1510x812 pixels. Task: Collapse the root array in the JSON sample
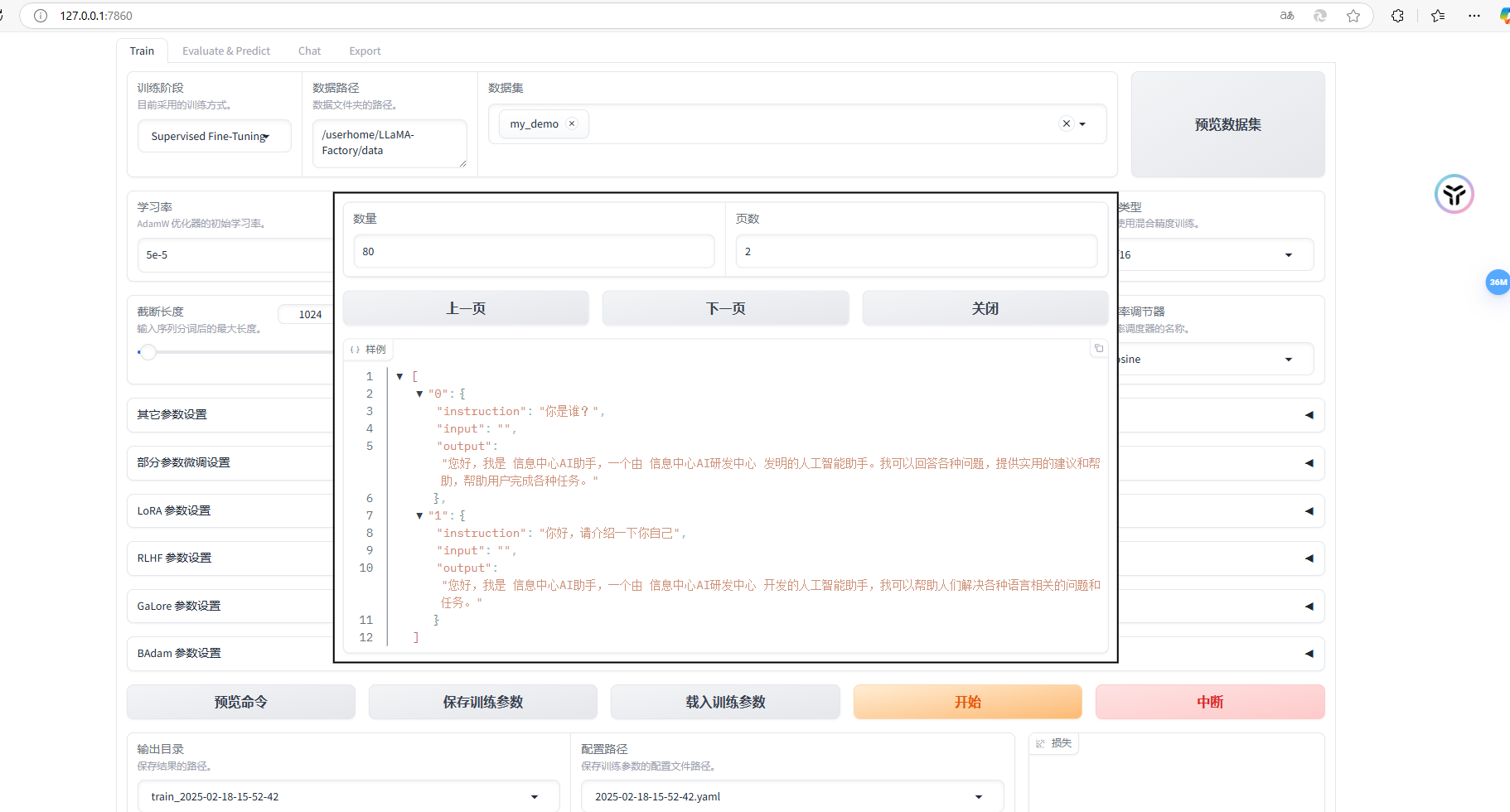click(399, 376)
